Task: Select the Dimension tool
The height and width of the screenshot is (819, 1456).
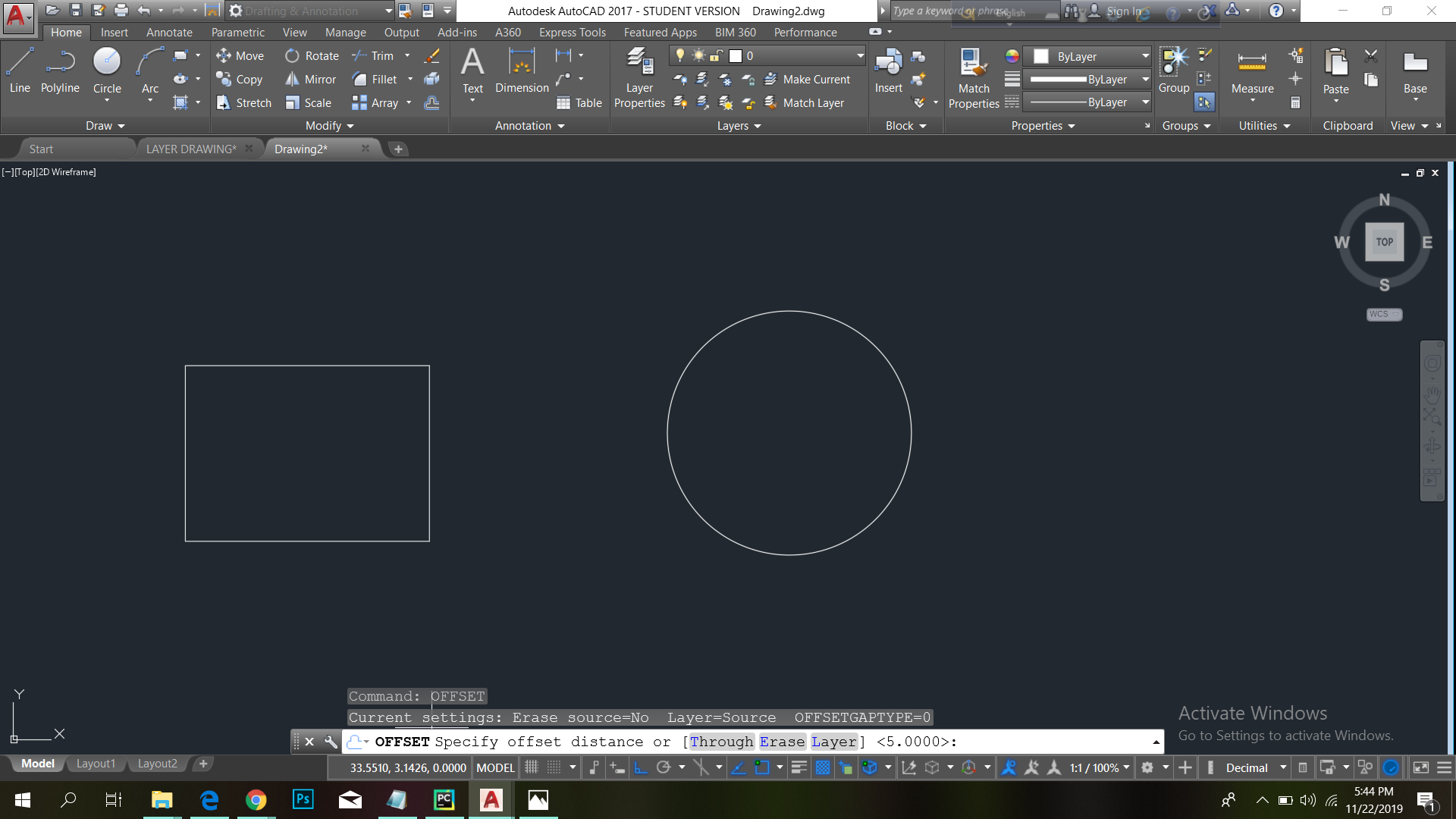Action: 522,70
